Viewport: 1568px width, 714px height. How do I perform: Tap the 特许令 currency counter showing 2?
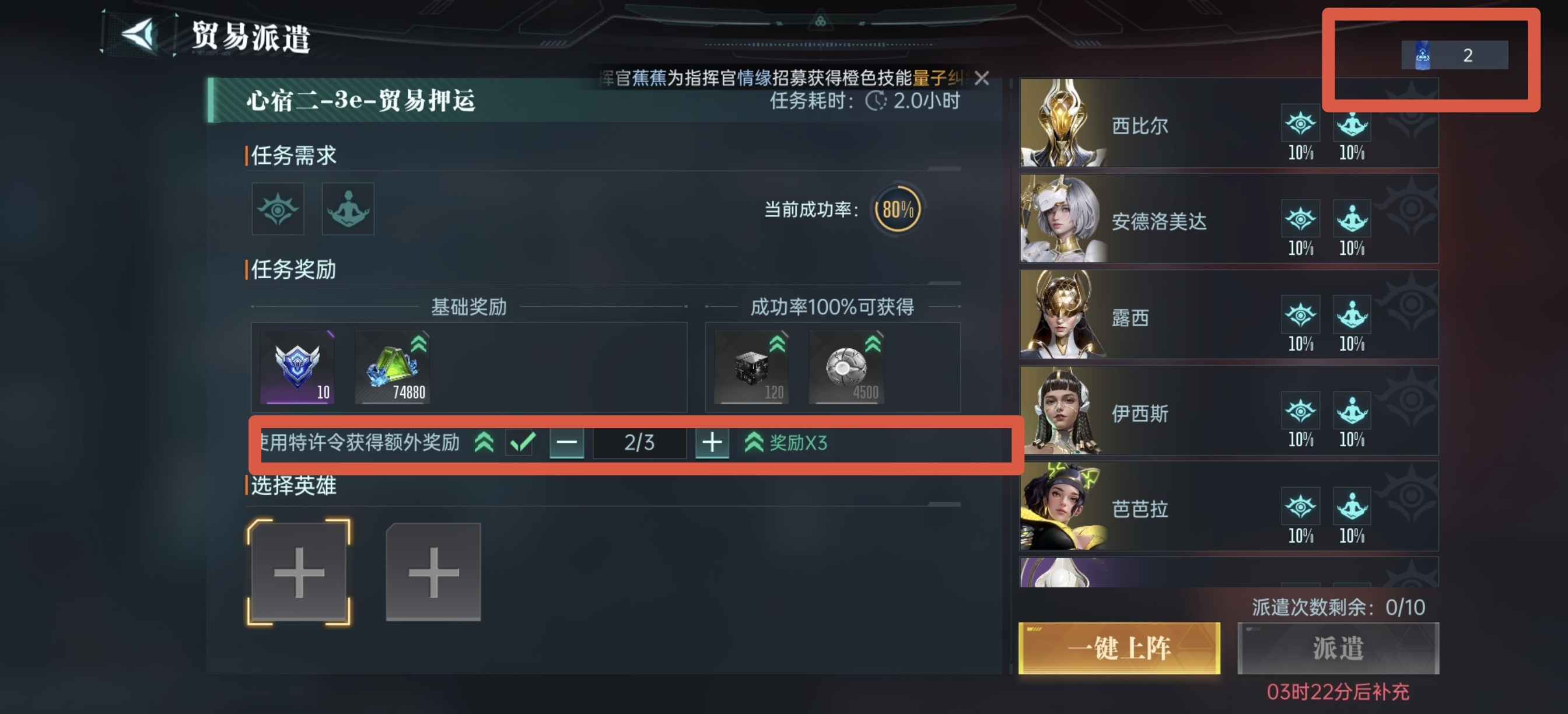point(1455,55)
